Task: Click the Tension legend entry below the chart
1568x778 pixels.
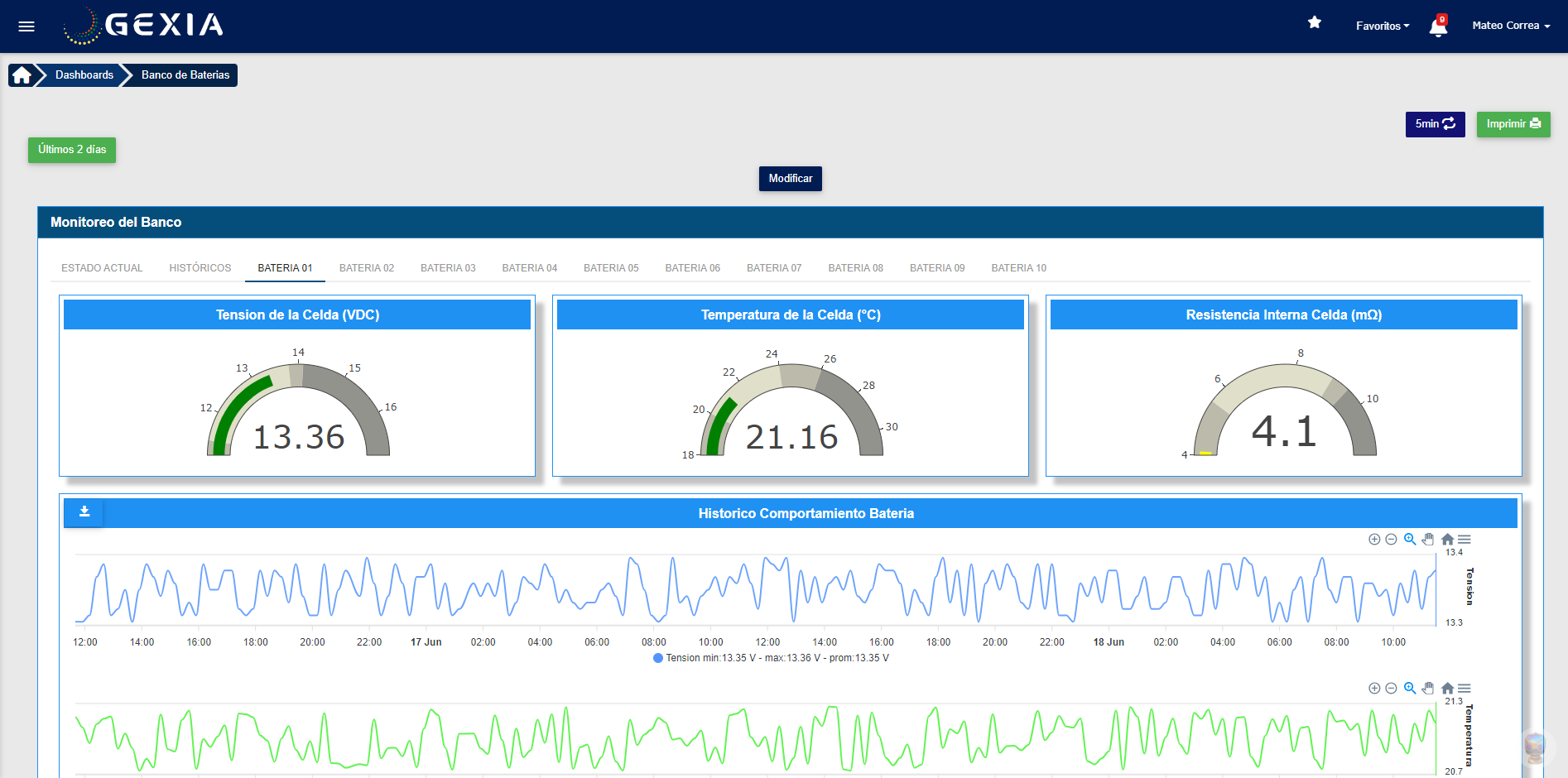Action: (x=770, y=657)
